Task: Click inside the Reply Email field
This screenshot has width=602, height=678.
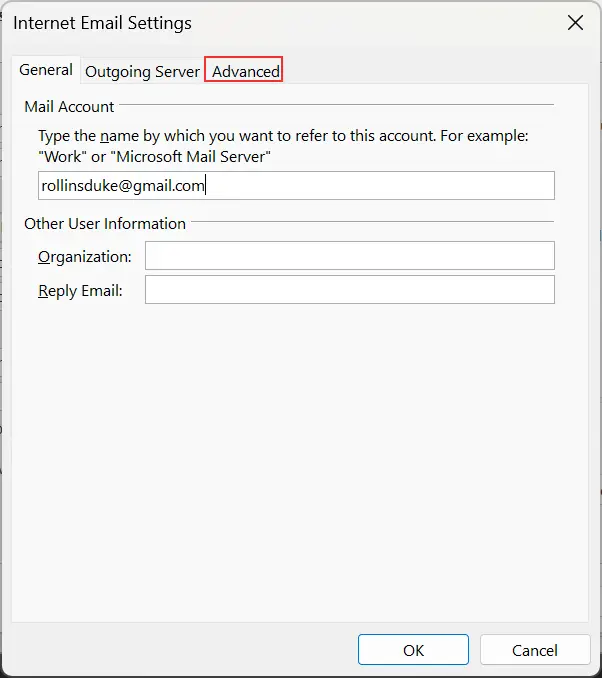Action: coord(349,290)
